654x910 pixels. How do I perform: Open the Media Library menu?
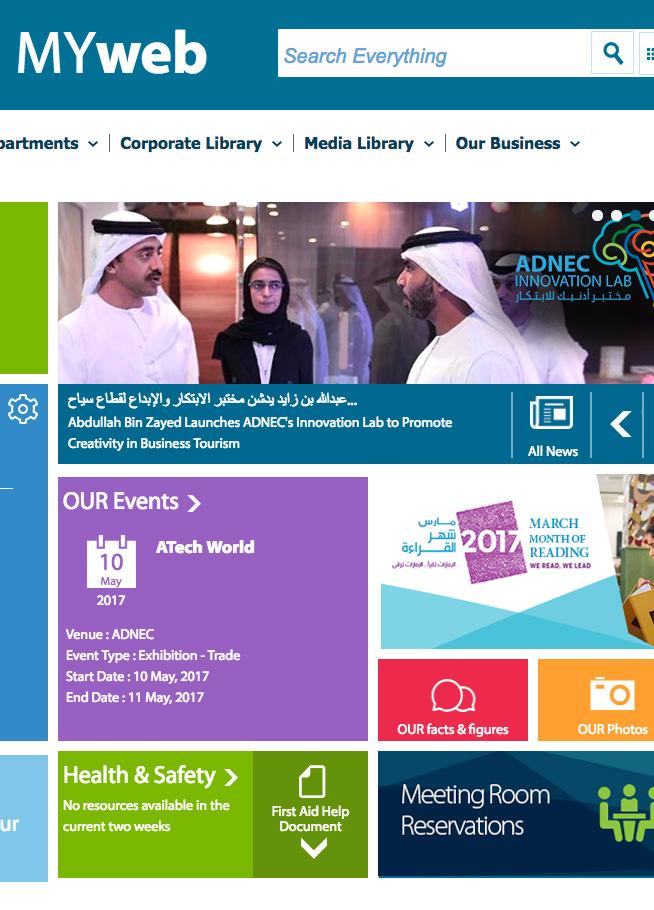click(x=359, y=143)
